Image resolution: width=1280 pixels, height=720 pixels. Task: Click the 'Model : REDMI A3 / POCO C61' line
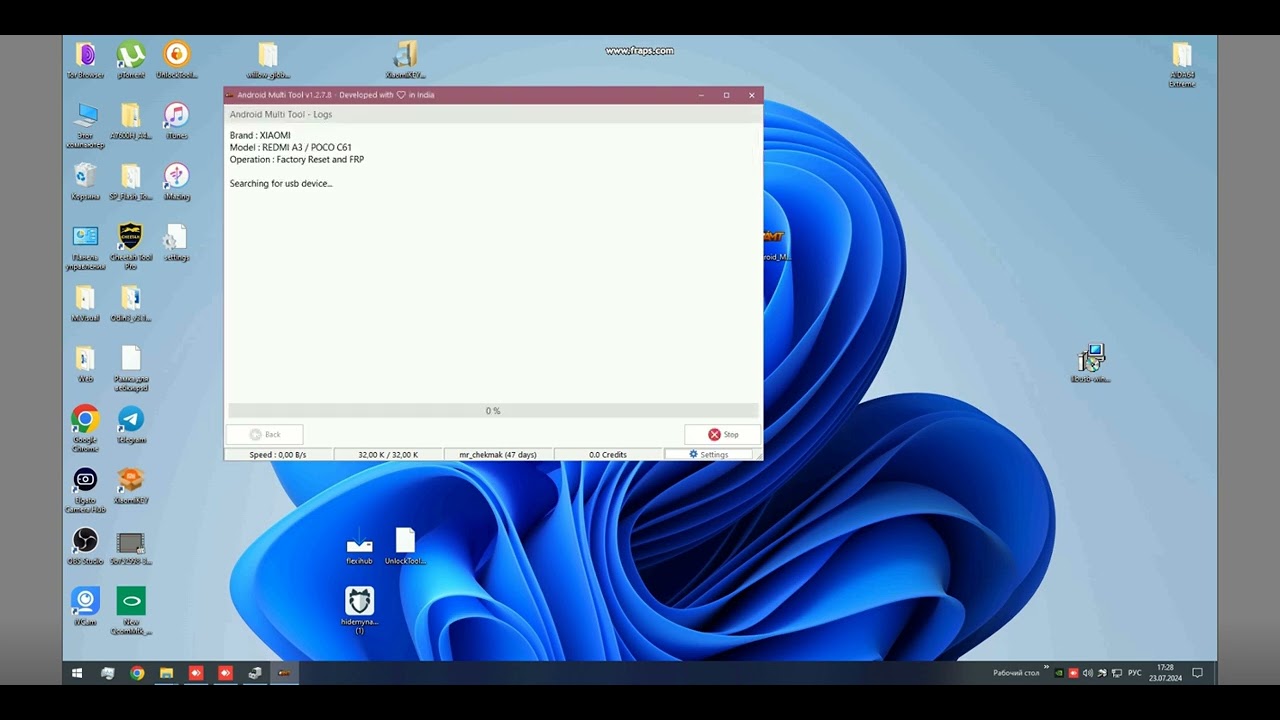coord(291,148)
